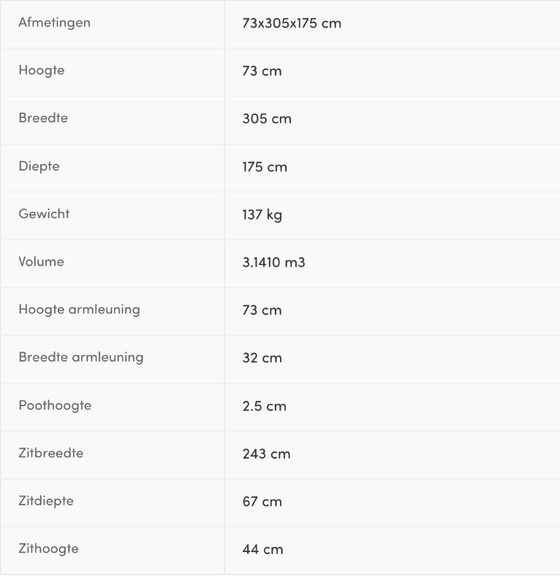Select the 2.5 cm leg height value
Screen dimensions: 560x576
point(264,406)
